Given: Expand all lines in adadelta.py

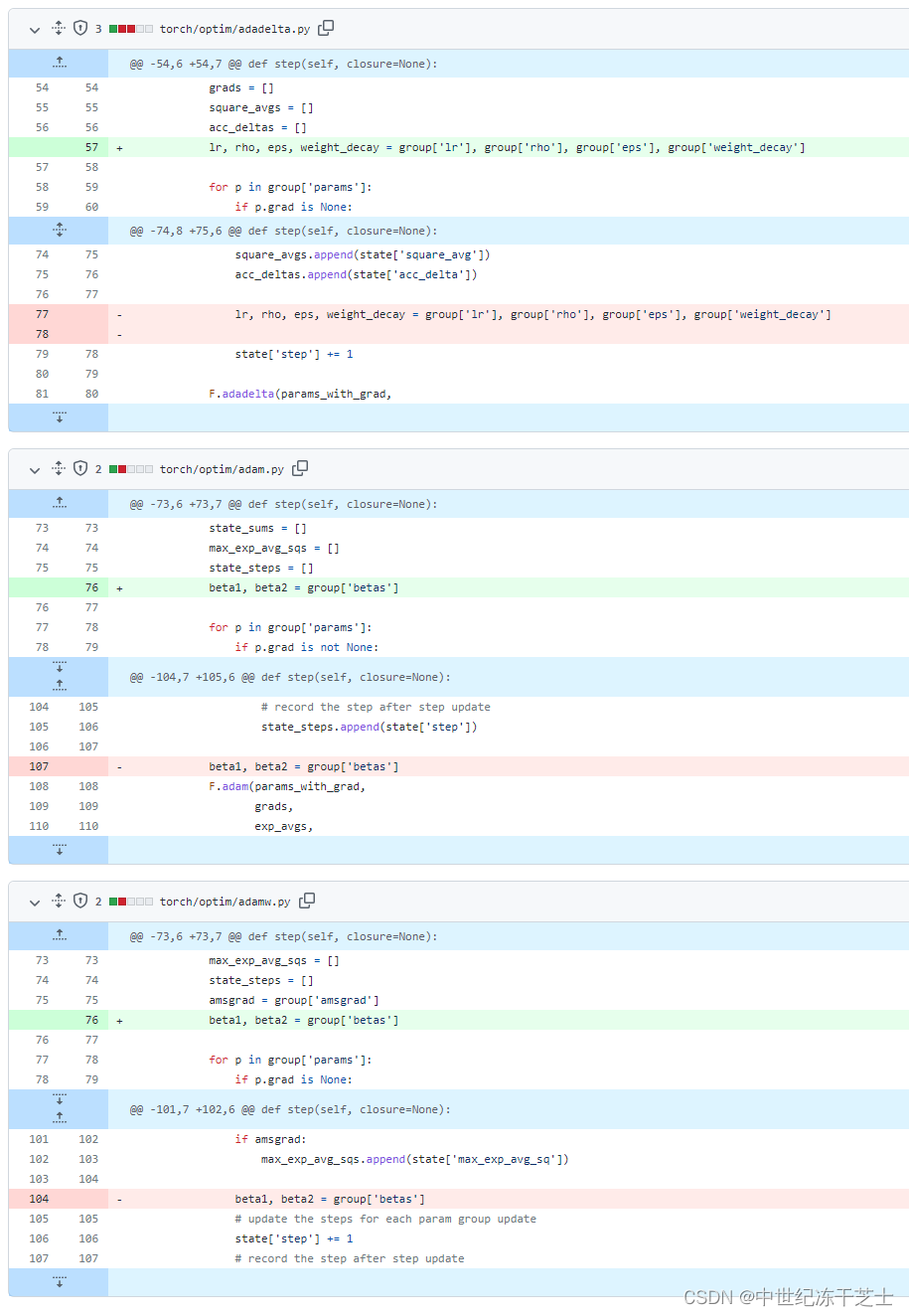Looking at the screenshot, I should [x=59, y=29].
